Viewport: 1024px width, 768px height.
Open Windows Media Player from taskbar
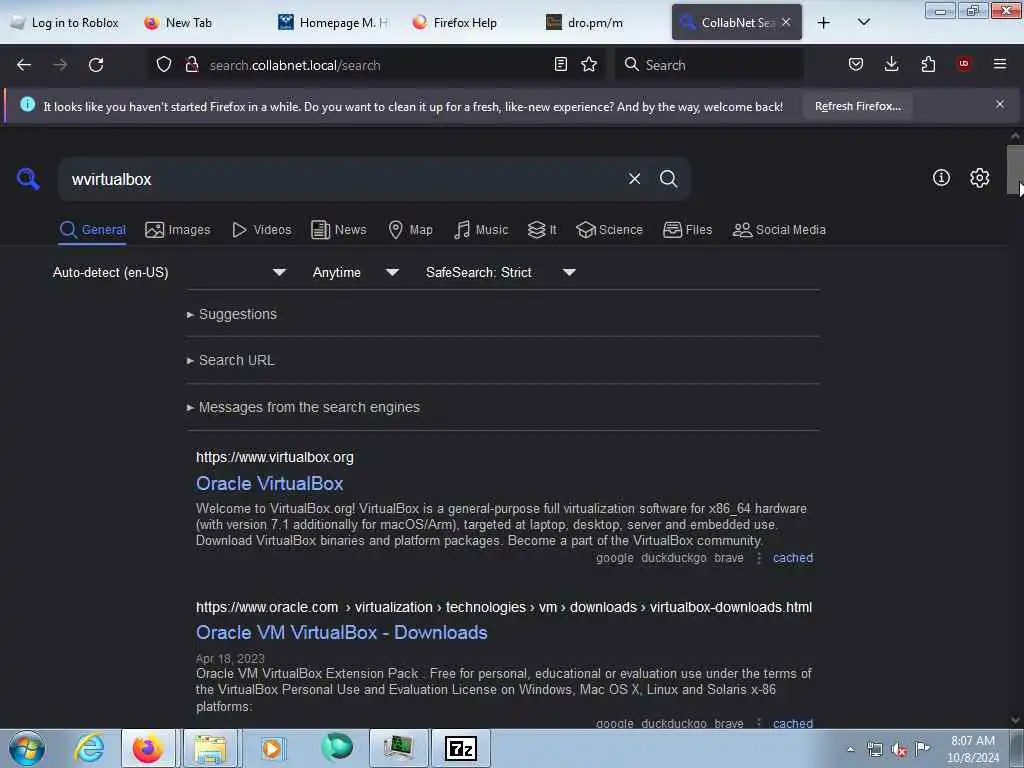[272, 748]
